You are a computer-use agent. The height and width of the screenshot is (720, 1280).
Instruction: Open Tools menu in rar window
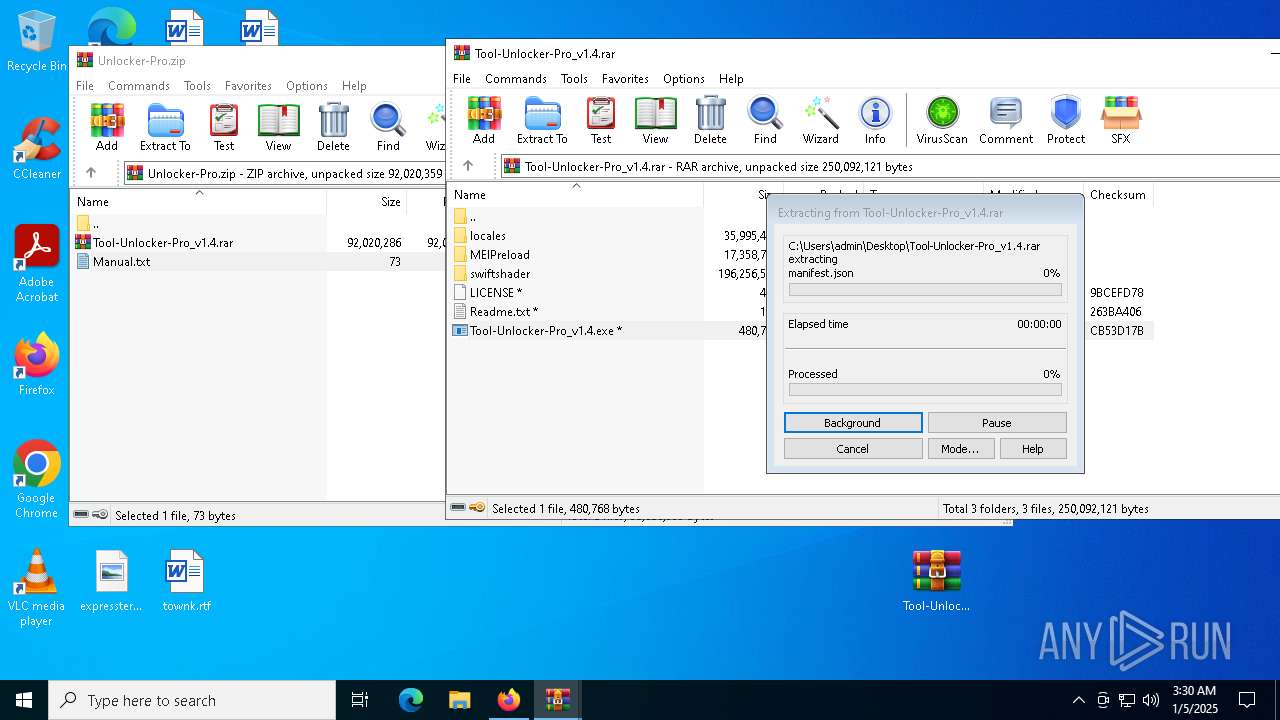[x=574, y=78]
